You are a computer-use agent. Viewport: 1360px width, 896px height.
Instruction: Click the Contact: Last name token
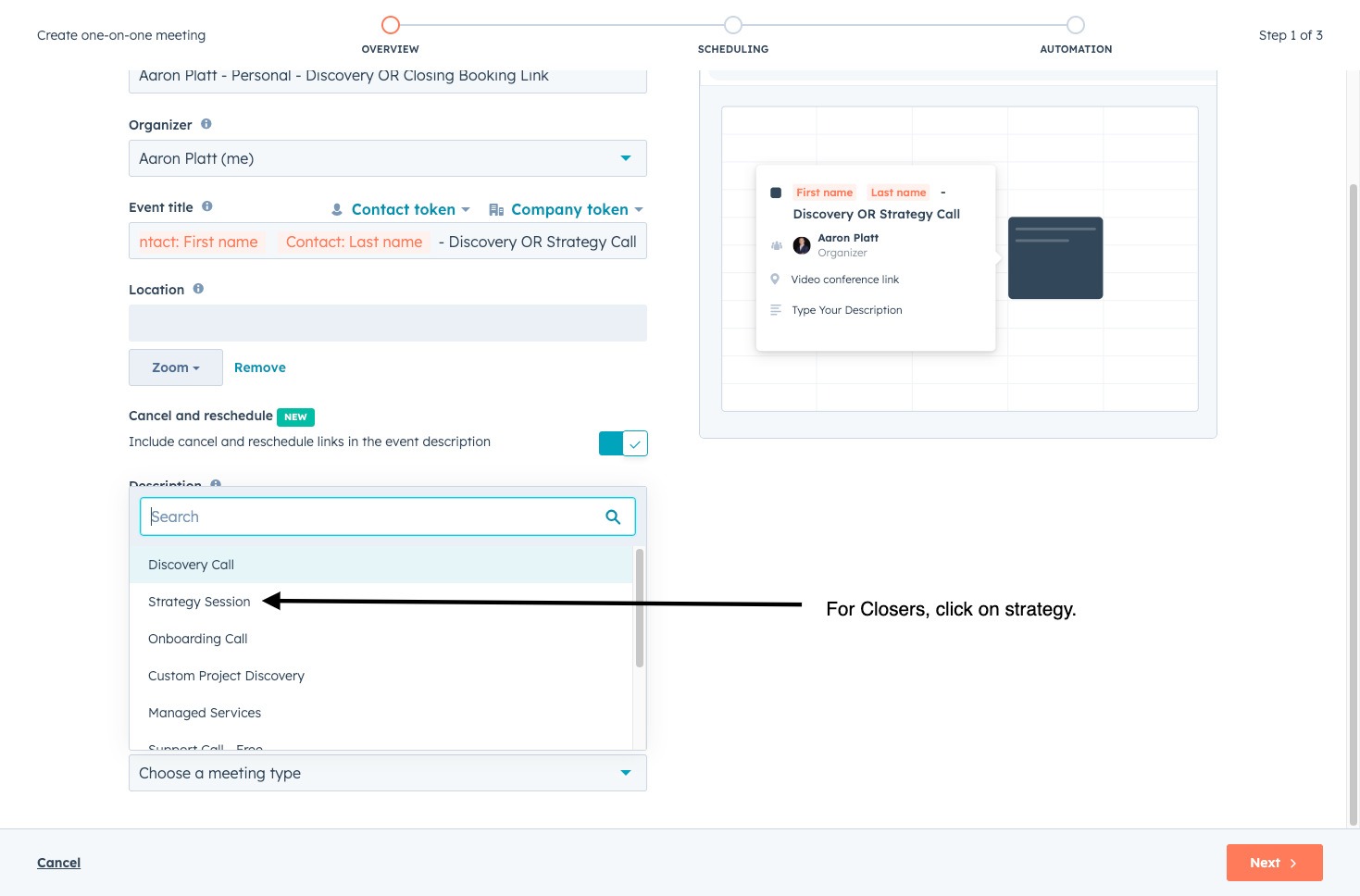click(354, 242)
